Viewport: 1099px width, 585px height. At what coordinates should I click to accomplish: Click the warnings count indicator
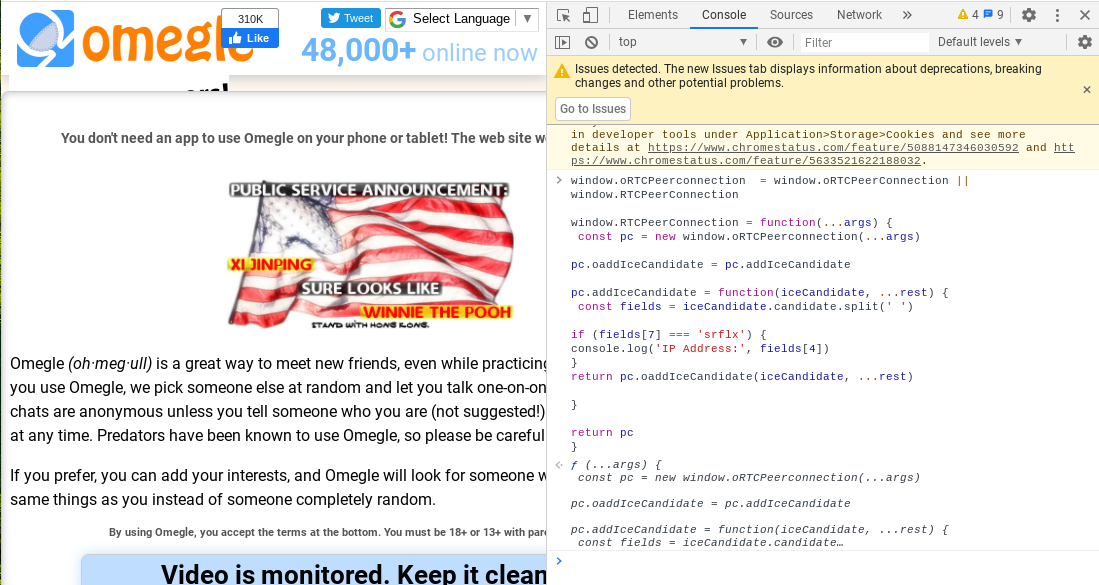(x=968, y=15)
